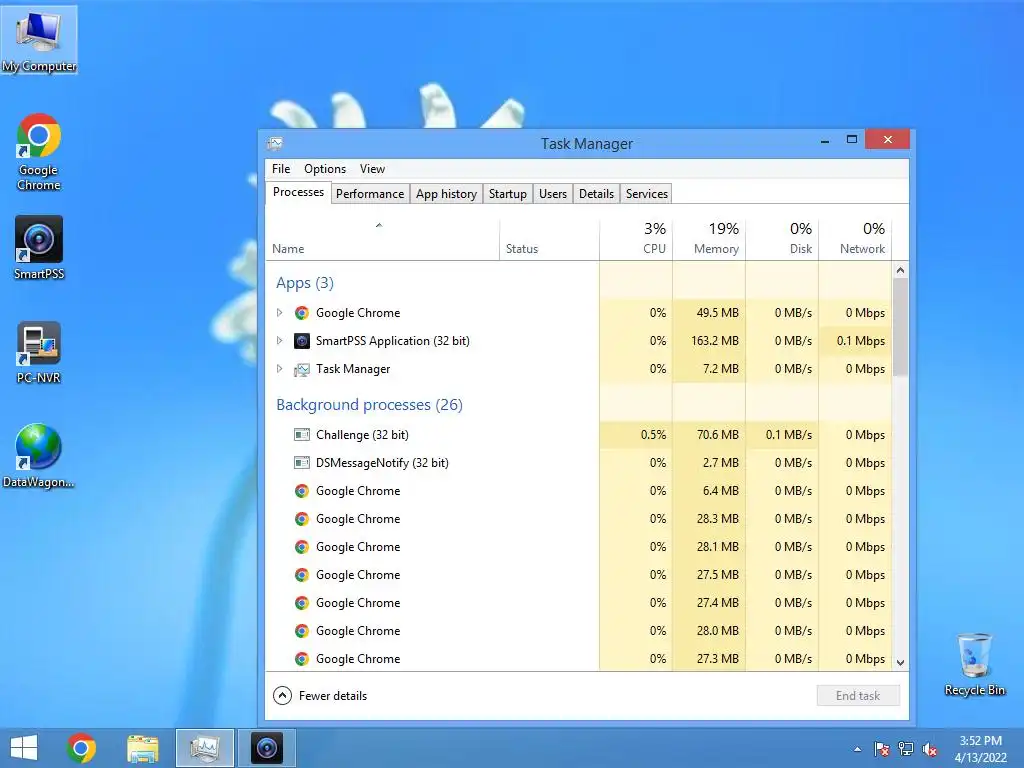Sort by Disk column header
The image size is (1024, 768).
tap(782, 239)
